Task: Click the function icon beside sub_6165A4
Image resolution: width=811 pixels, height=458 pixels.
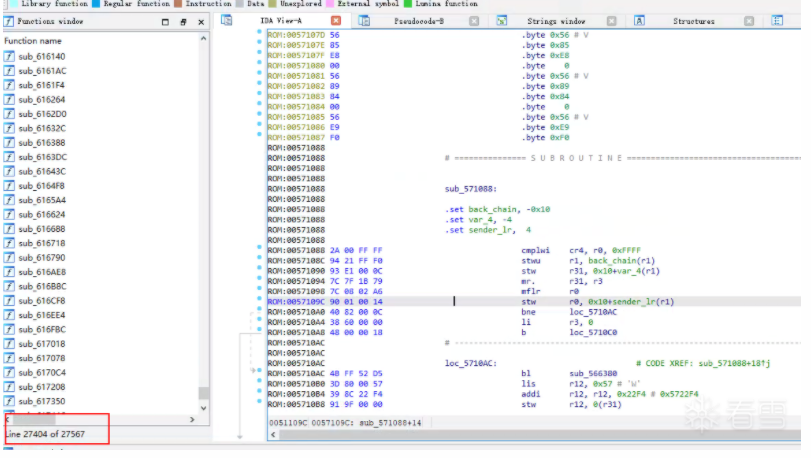Action: (x=9, y=200)
